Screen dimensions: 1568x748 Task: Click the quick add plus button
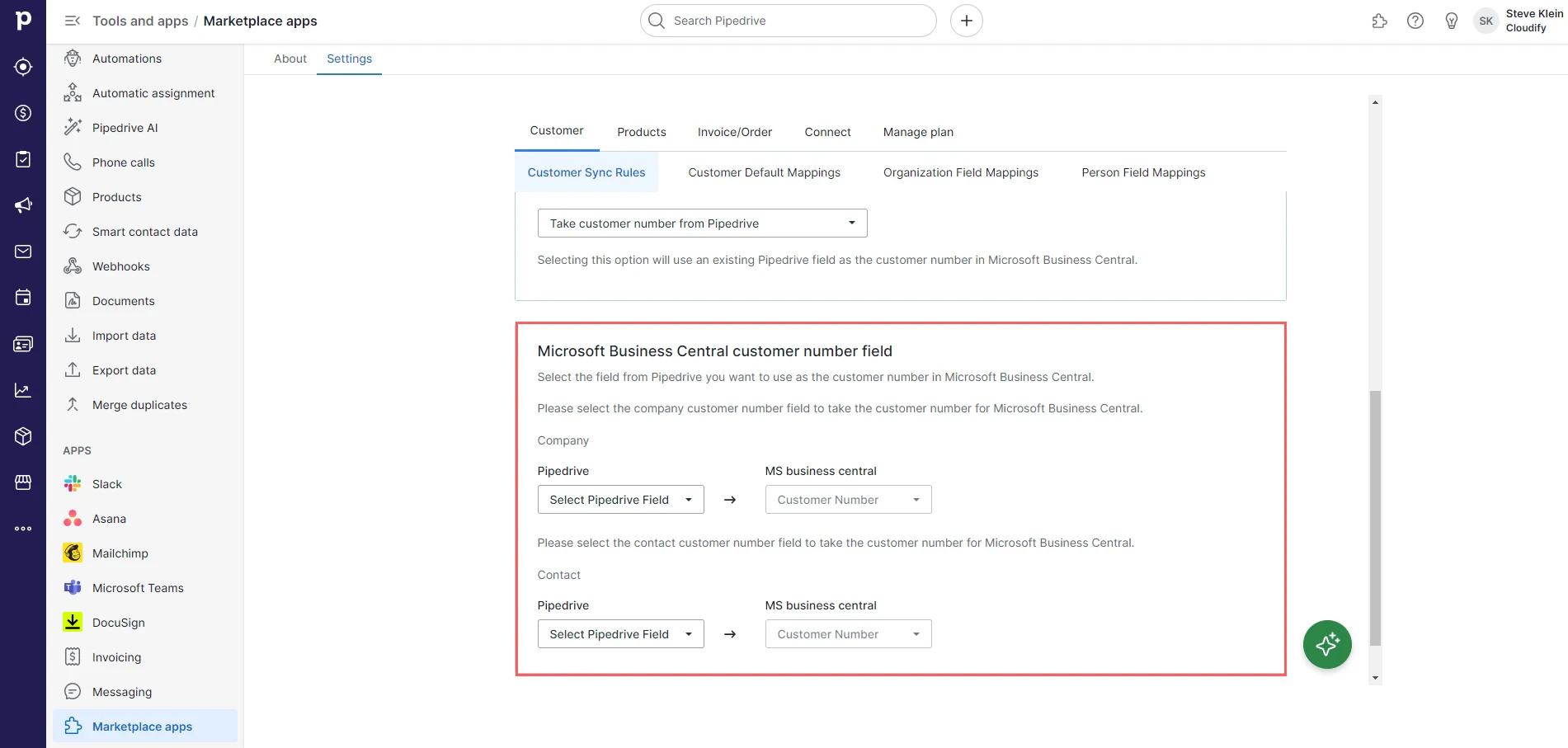(967, 21)
